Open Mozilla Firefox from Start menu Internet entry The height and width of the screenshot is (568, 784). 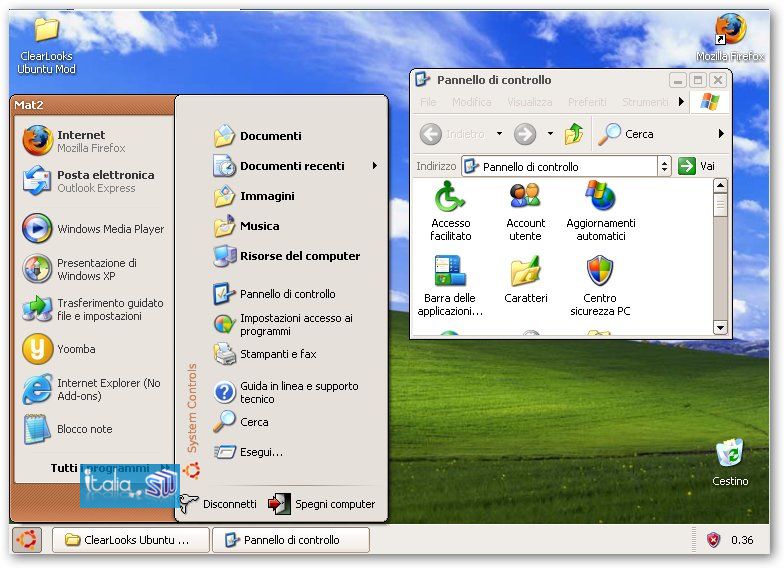pos(93,141)
